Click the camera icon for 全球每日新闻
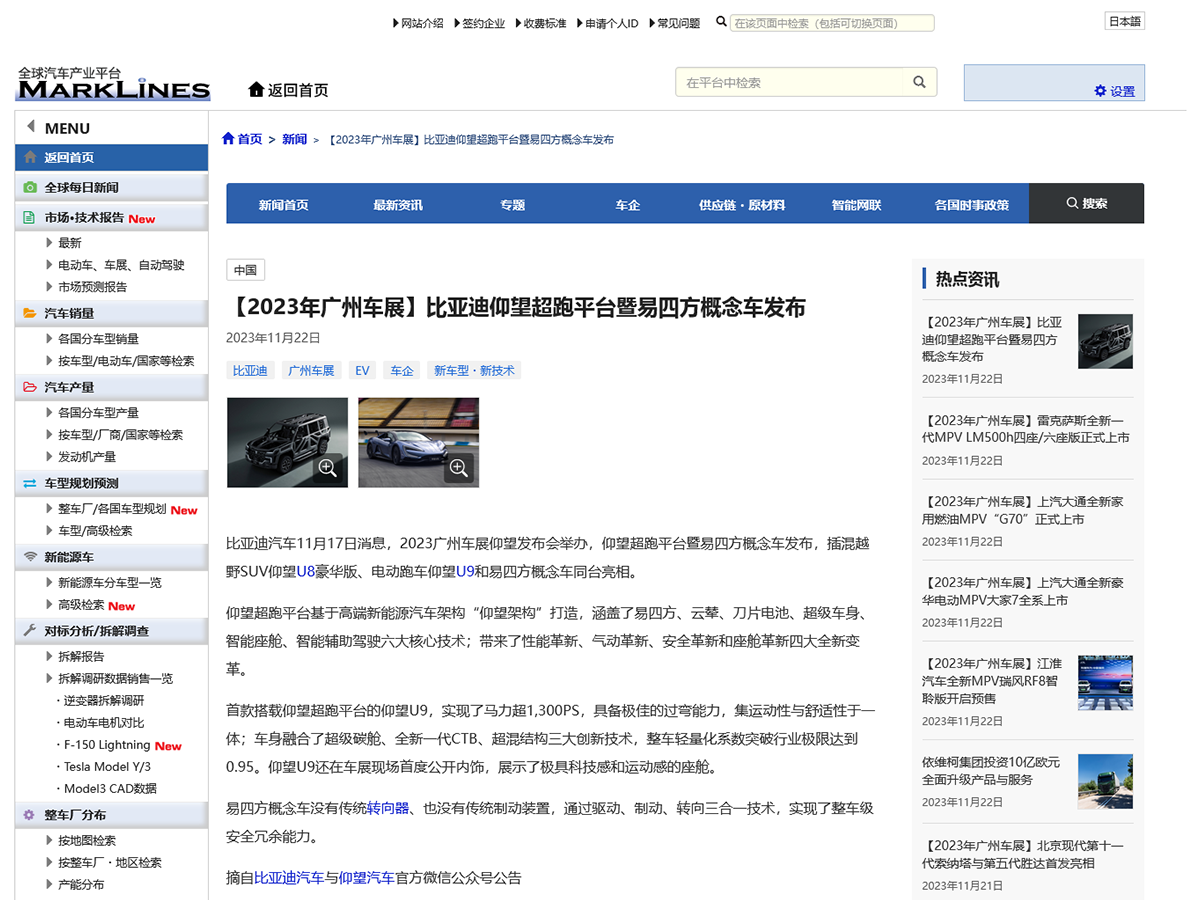The height and width of the screenshot is (900, 1200). pos(30,187)
